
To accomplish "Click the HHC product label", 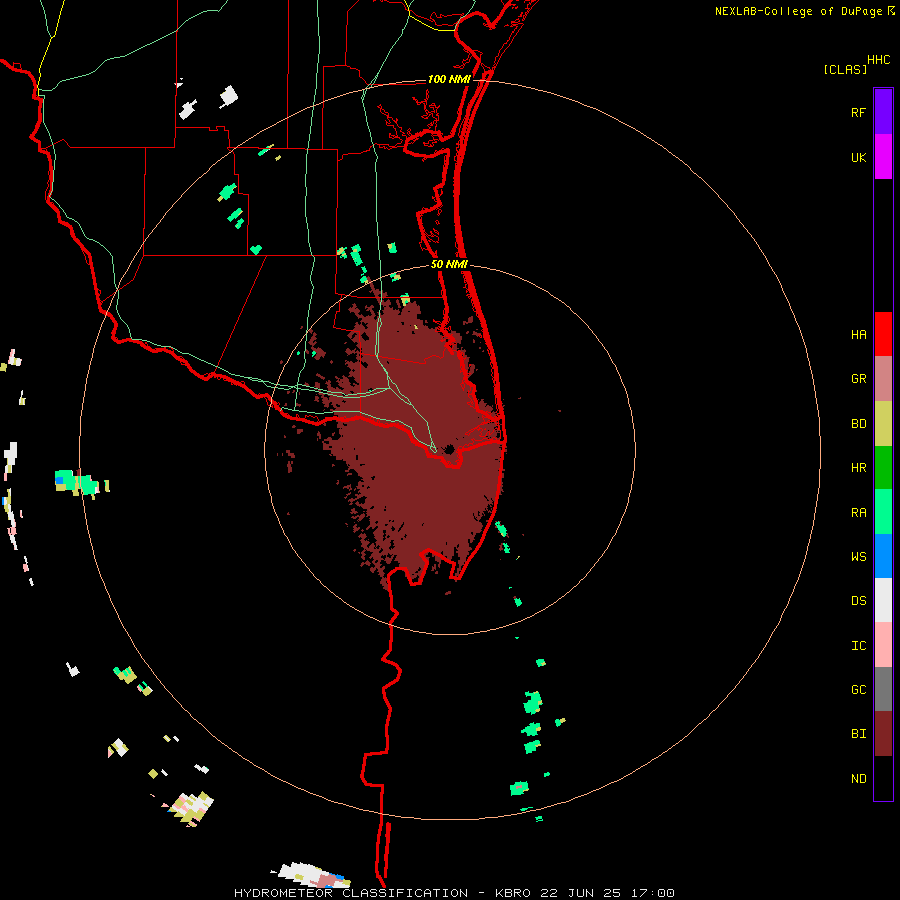I will point(878,60).
